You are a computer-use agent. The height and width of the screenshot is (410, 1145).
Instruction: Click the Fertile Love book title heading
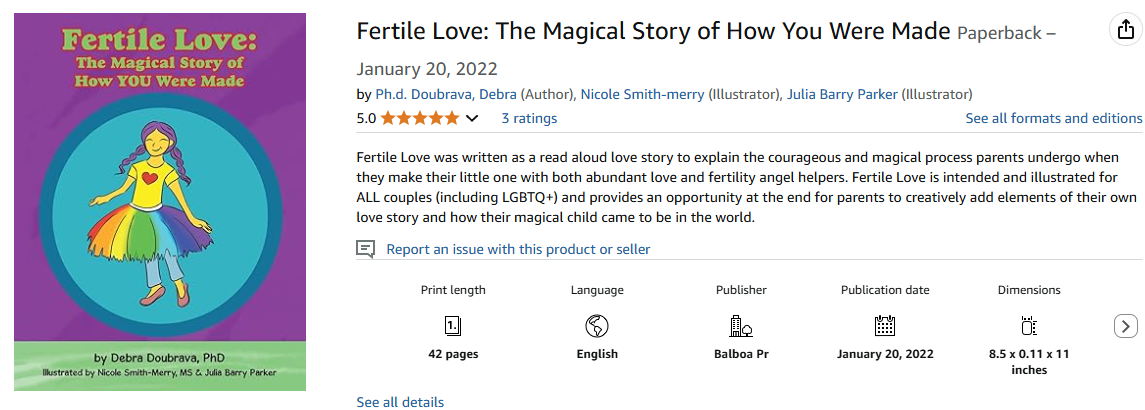[653, 31]
